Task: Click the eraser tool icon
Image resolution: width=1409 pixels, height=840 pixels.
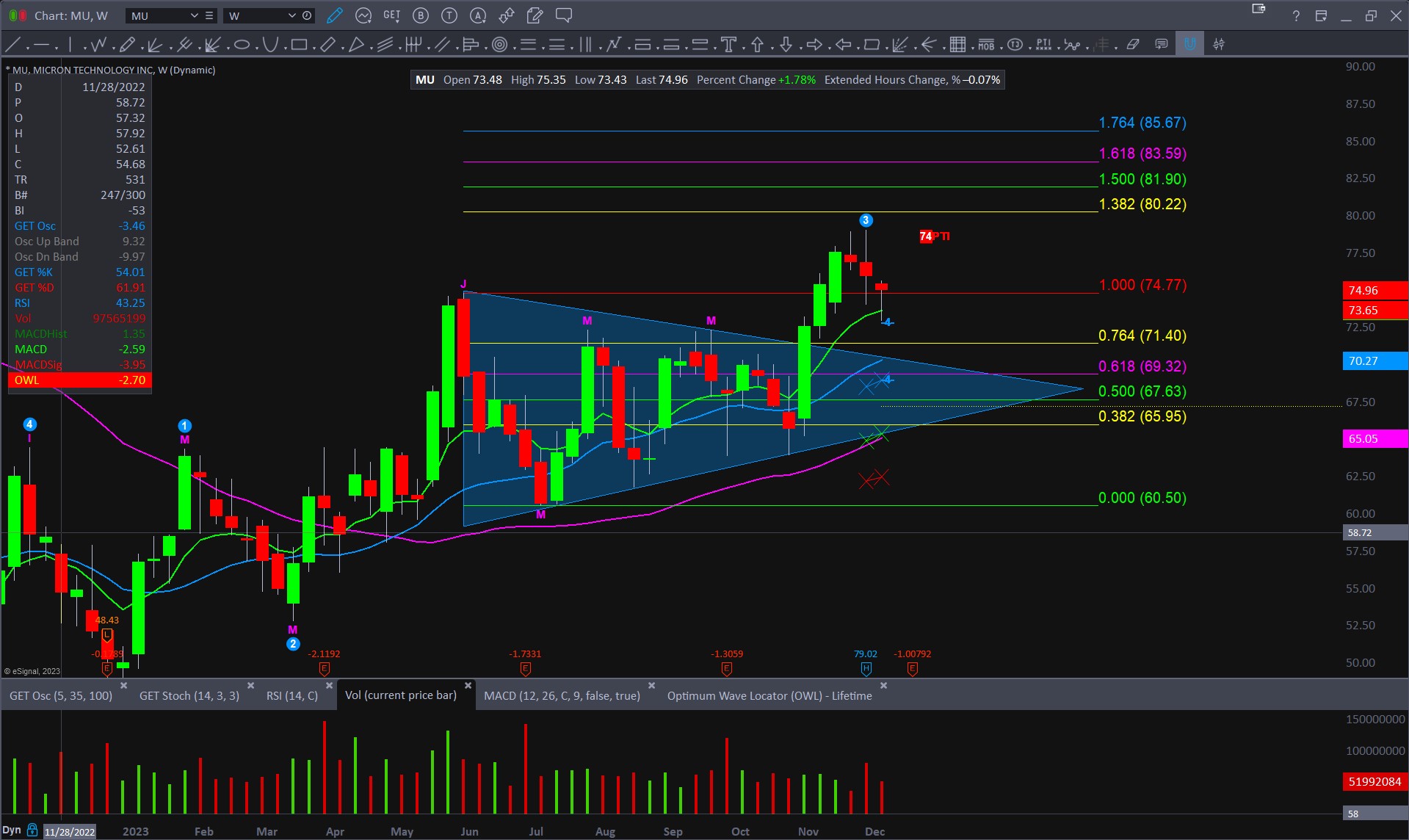Action: (1133, 45)
